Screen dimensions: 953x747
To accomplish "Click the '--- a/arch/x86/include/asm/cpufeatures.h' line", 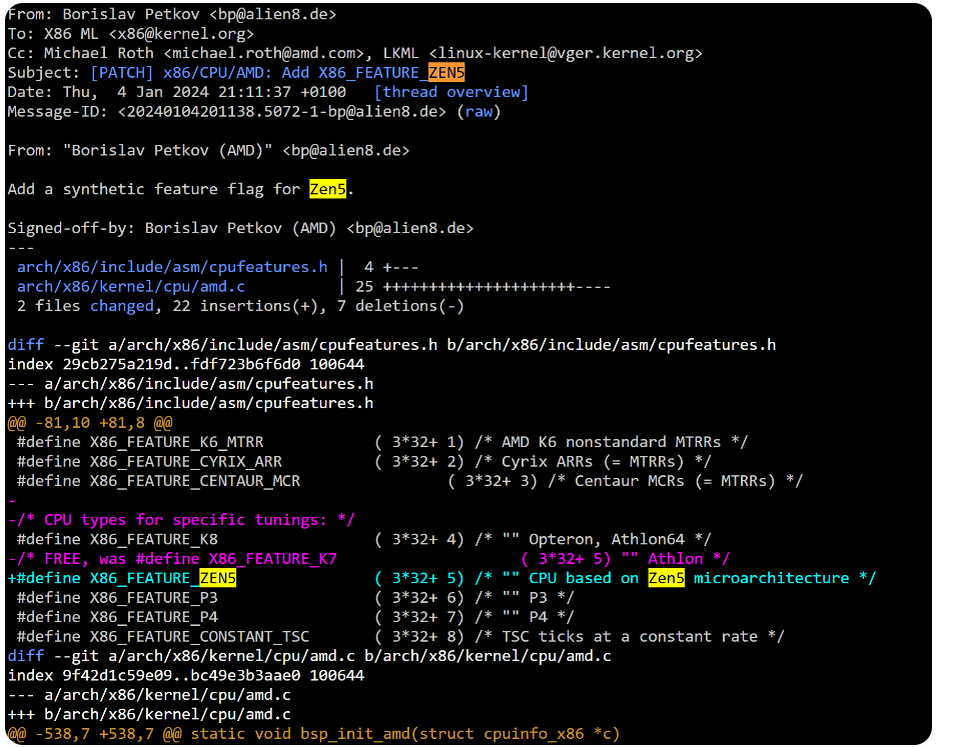I will (x=190, y=384).
